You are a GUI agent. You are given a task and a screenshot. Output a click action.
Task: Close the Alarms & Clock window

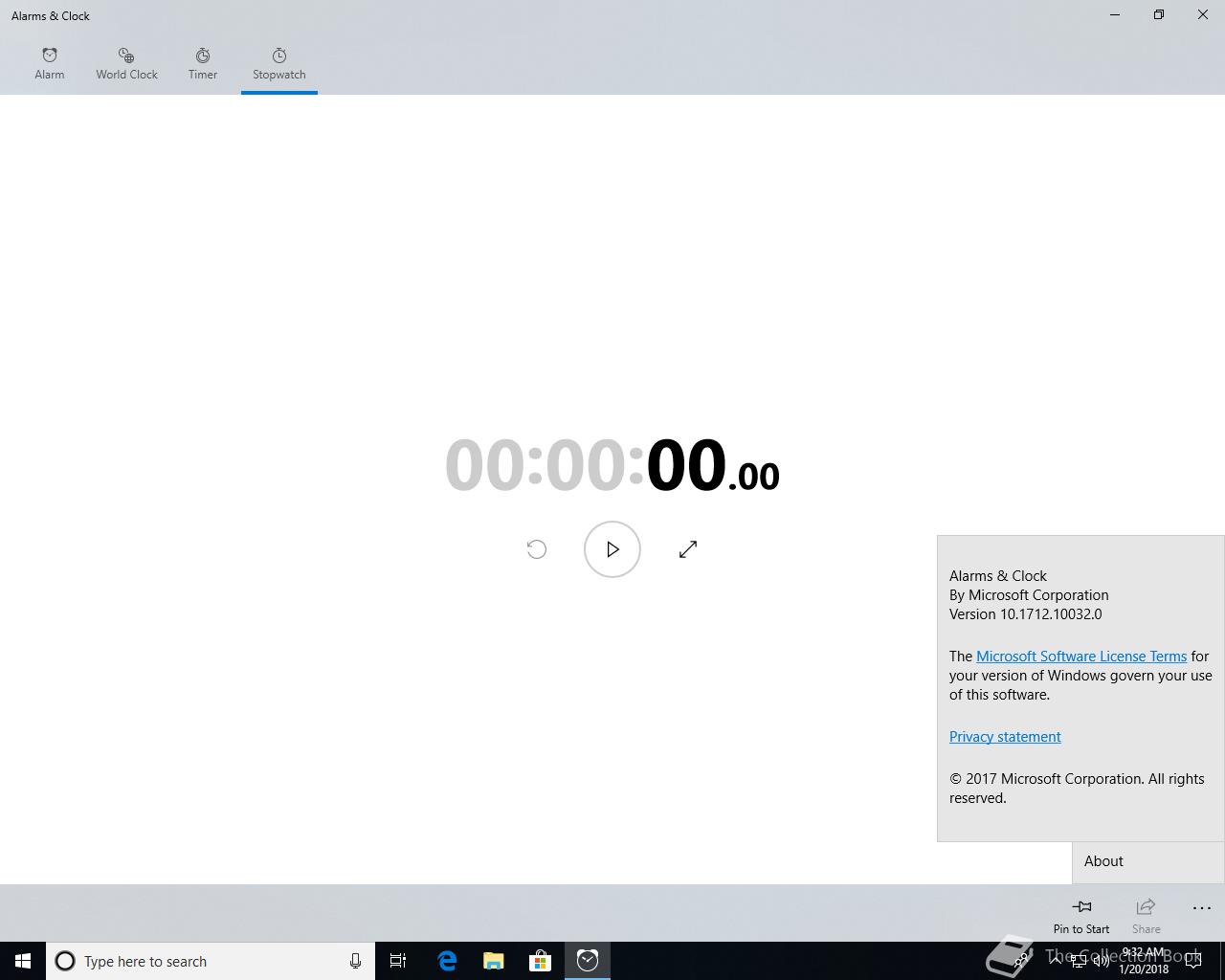[1203, 15]
